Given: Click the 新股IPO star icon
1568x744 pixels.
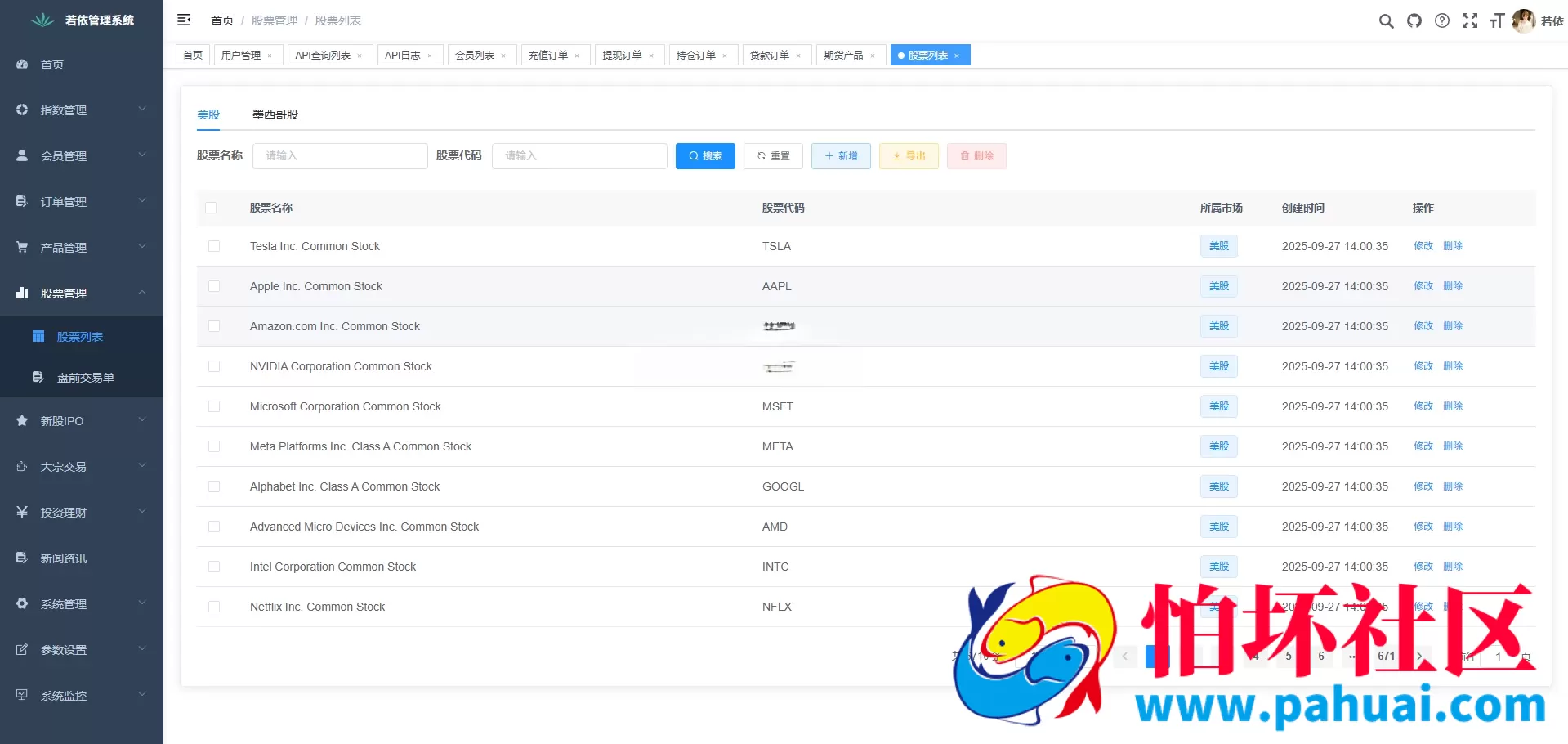Looking at the screenshot, I should pos(22,420).
